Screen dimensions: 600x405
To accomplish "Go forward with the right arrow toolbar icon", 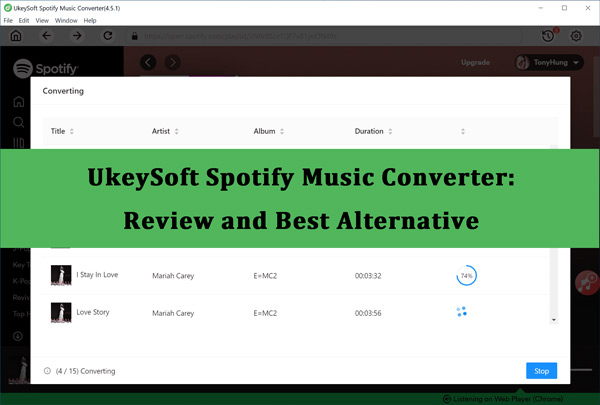I will [77, 36].
